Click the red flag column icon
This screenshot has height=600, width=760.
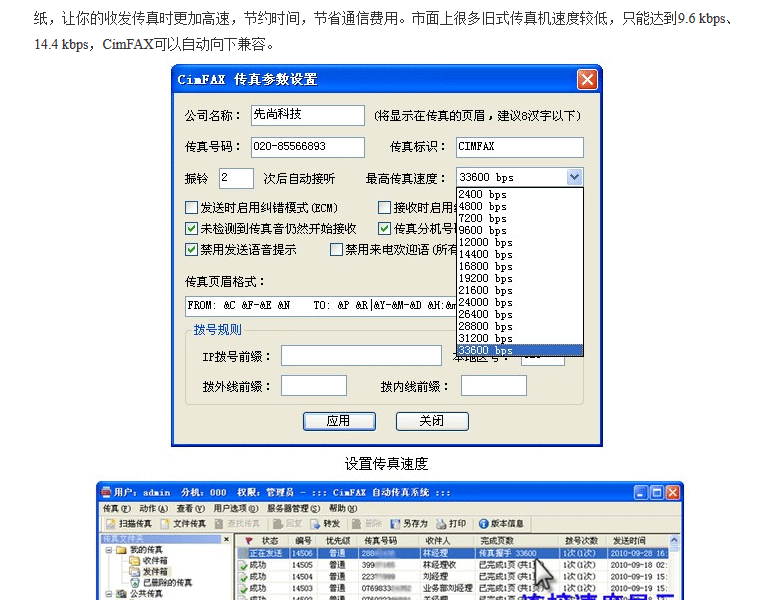249,540
